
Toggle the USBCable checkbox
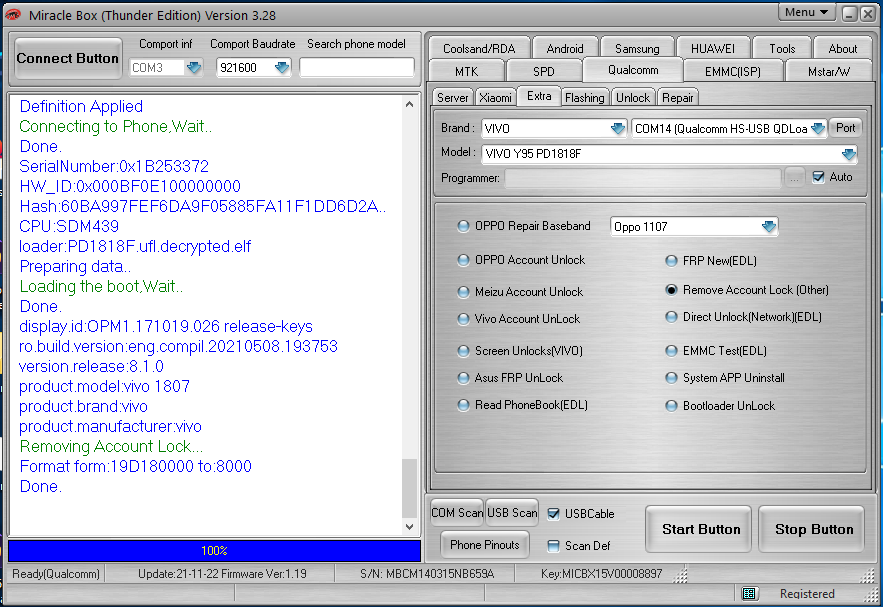click(x=554, y=514)
